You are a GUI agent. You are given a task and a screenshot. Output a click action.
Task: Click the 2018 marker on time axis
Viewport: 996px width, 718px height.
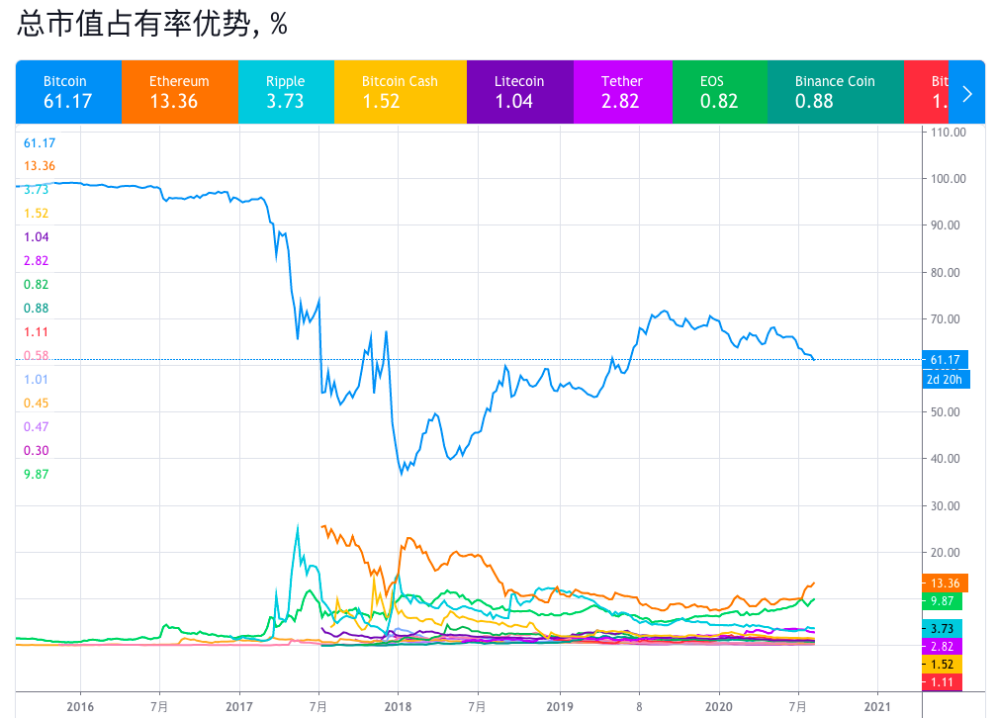(398, 707)
